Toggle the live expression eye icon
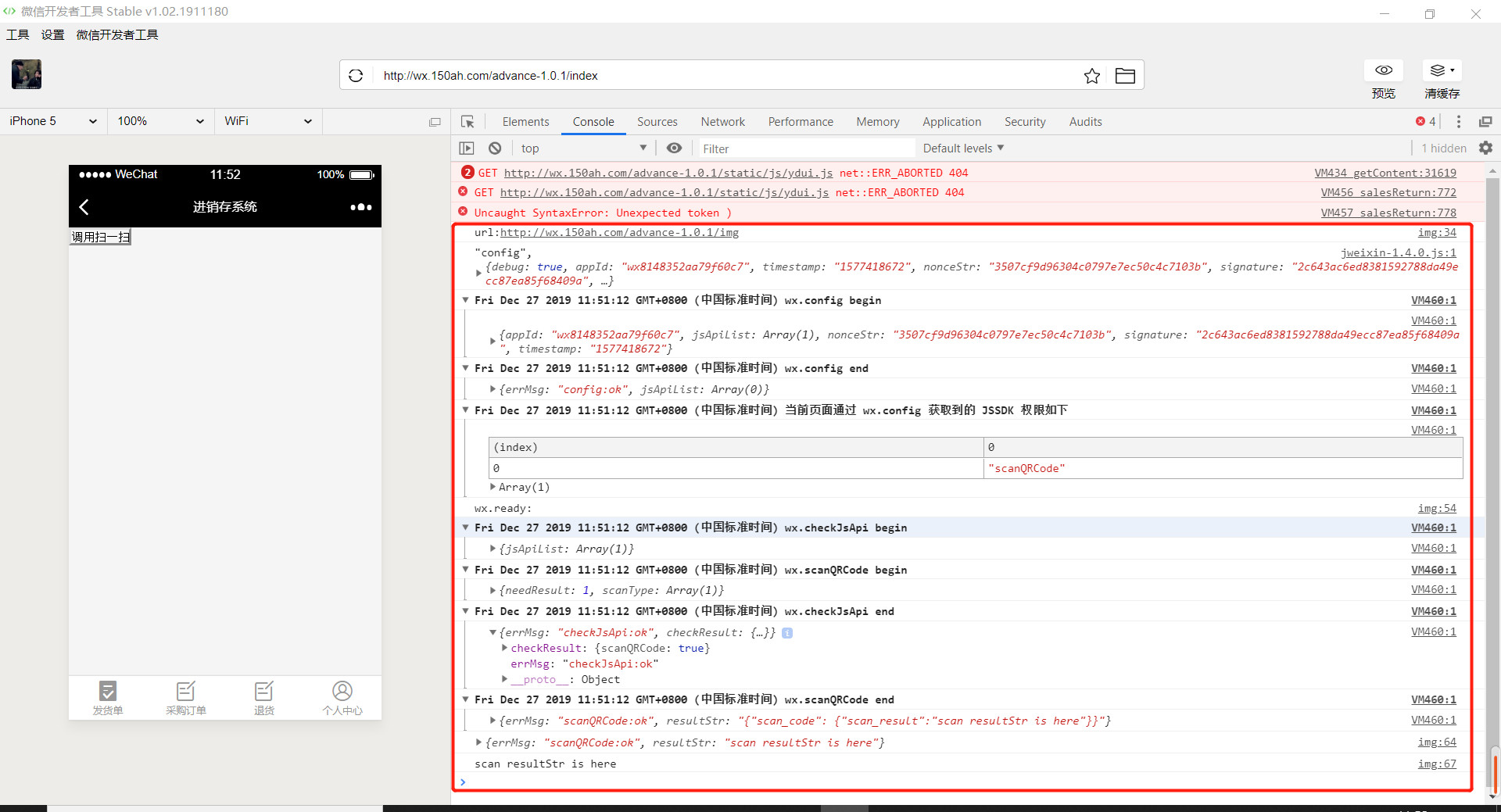The image size is (1501, 812). point(674,148)
